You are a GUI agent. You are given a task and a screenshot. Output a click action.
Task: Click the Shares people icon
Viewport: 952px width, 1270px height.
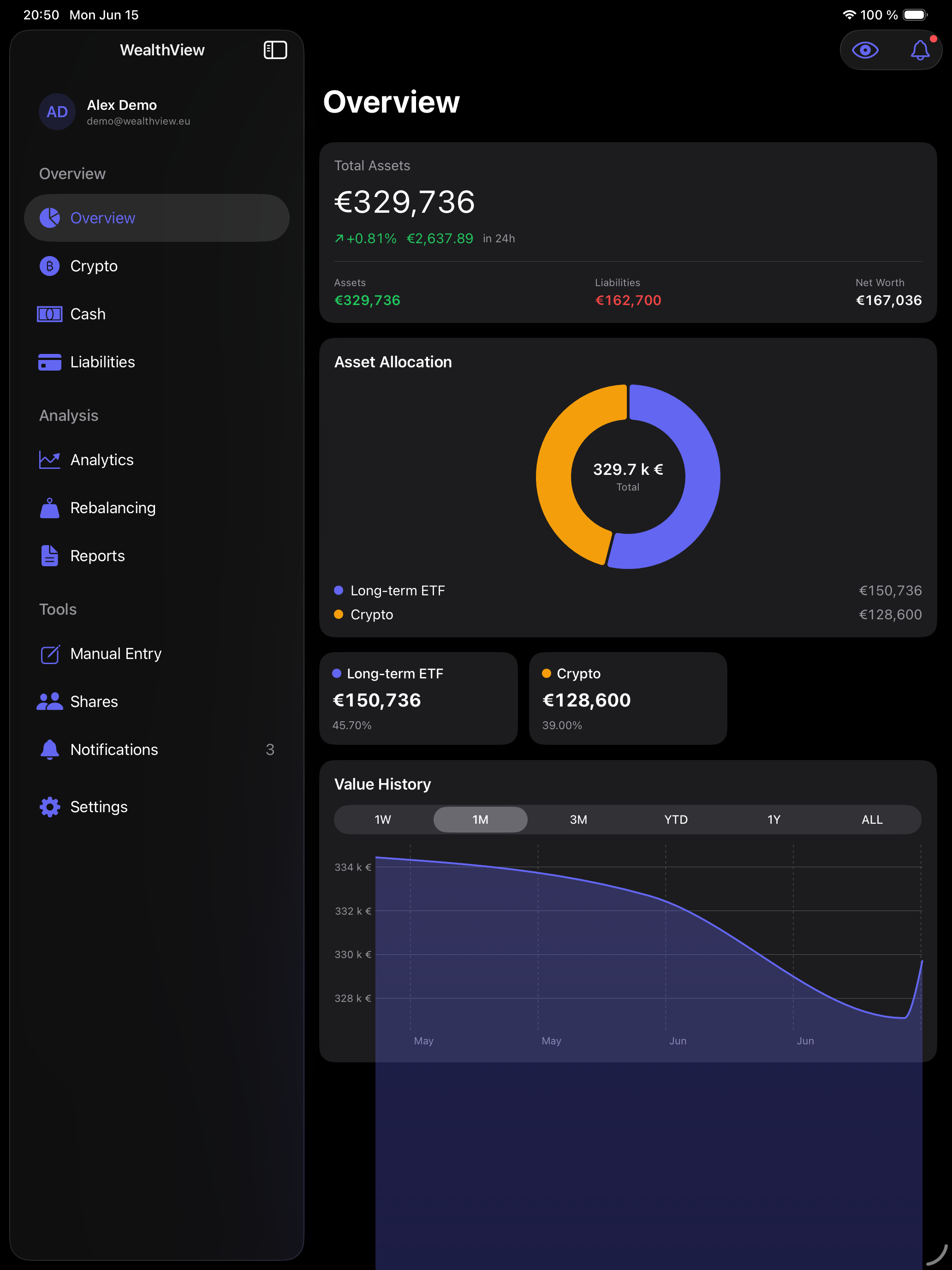50,701
